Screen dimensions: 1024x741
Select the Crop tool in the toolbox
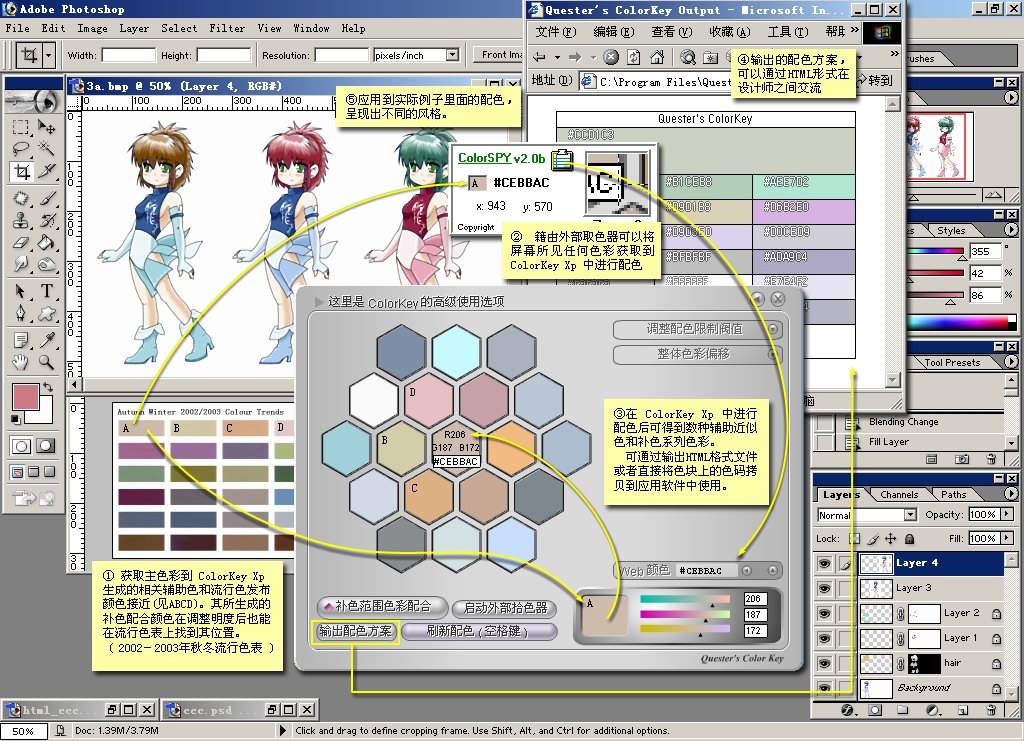coord(22,172)
